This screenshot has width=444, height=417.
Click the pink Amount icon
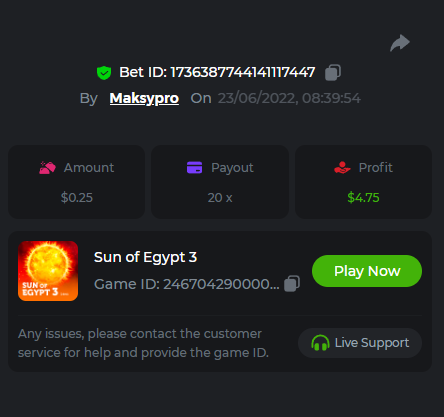coord(47,168)
